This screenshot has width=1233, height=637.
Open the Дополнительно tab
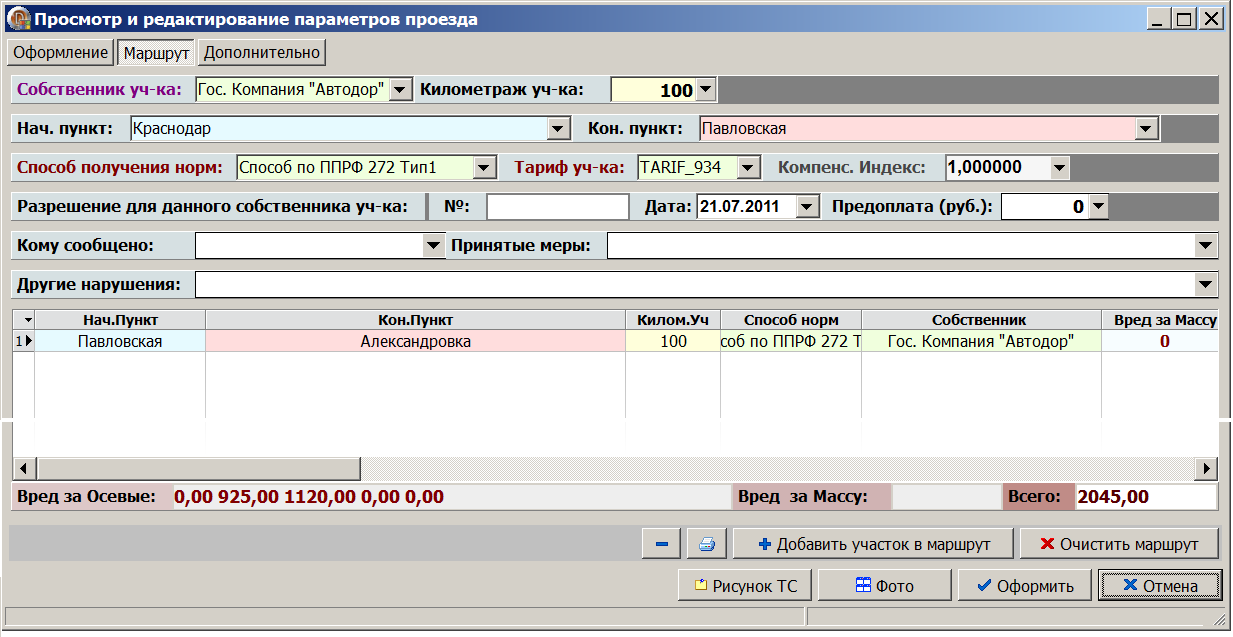pos(262,52)
